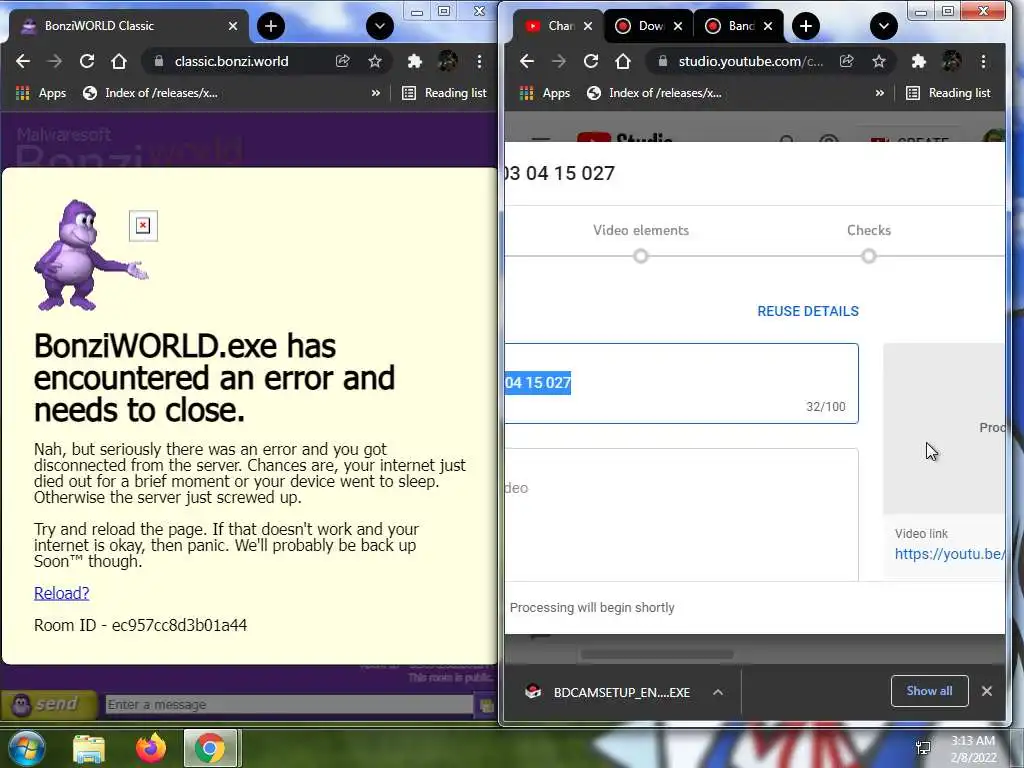Open the https://youtu.be video link

click(x=950, y=554)
